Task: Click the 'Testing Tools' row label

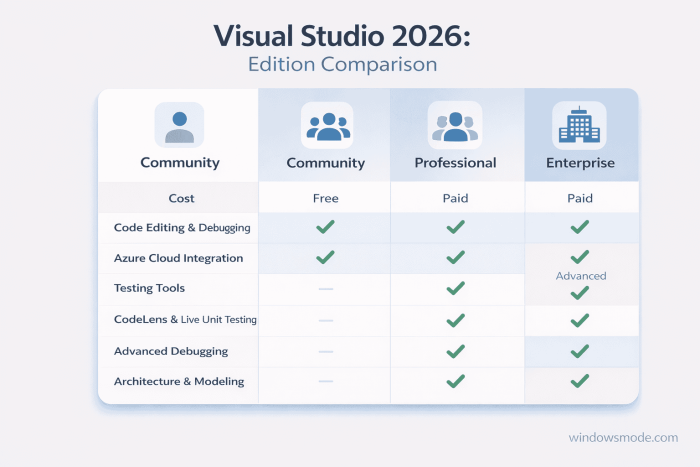Action: pyautogui.click(x=149, y=288)
